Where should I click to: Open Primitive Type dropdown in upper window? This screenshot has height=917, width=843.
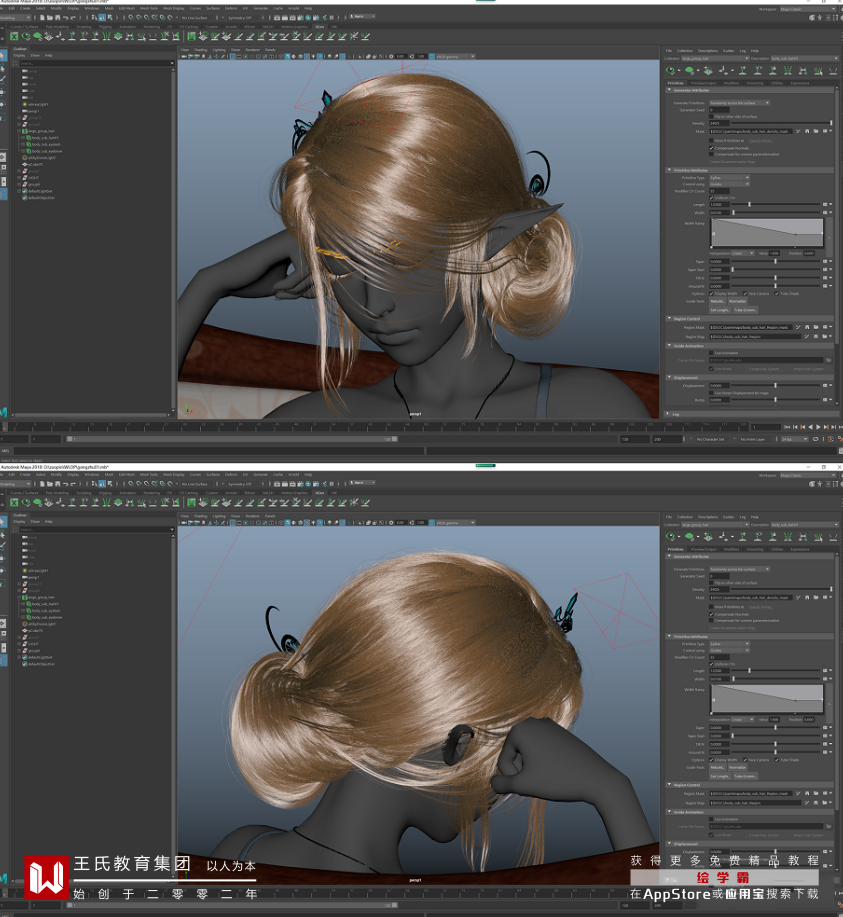[729, 177]
